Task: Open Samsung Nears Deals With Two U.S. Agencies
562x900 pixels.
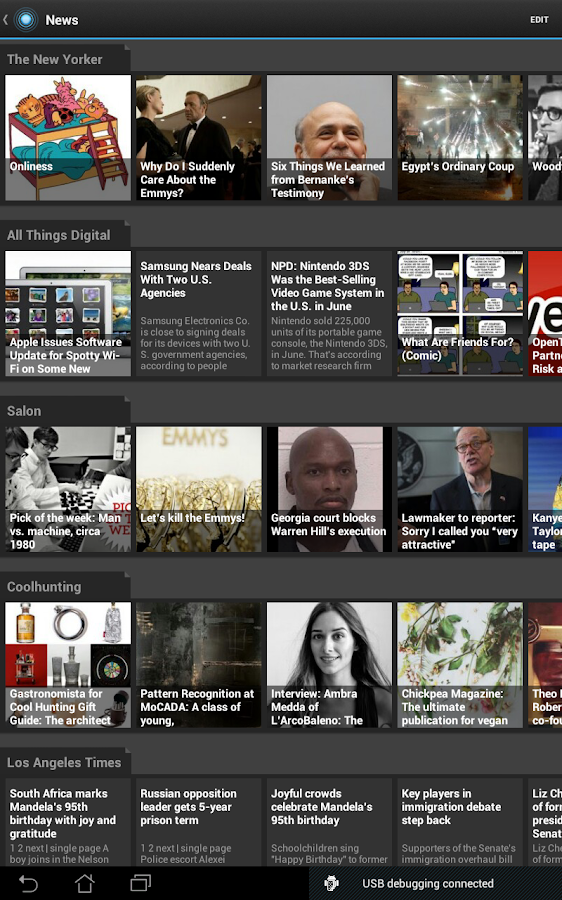Action: tap(199, 313)
